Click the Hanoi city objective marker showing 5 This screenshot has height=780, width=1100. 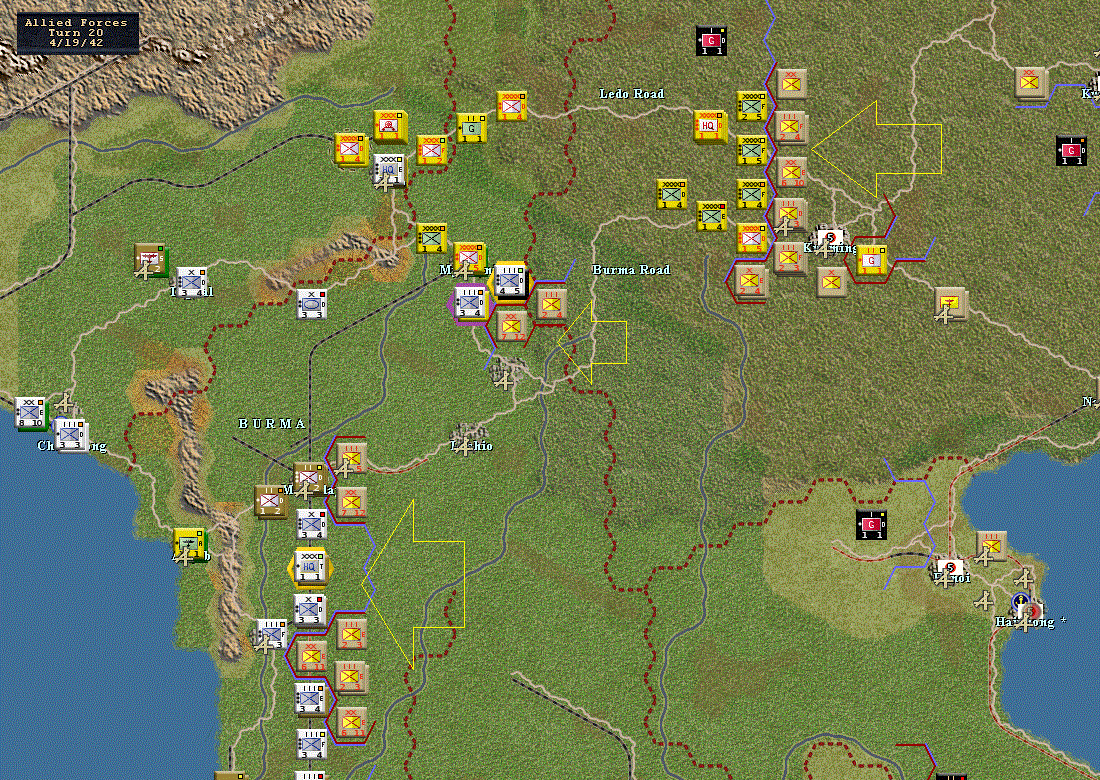tap(951, 567)
